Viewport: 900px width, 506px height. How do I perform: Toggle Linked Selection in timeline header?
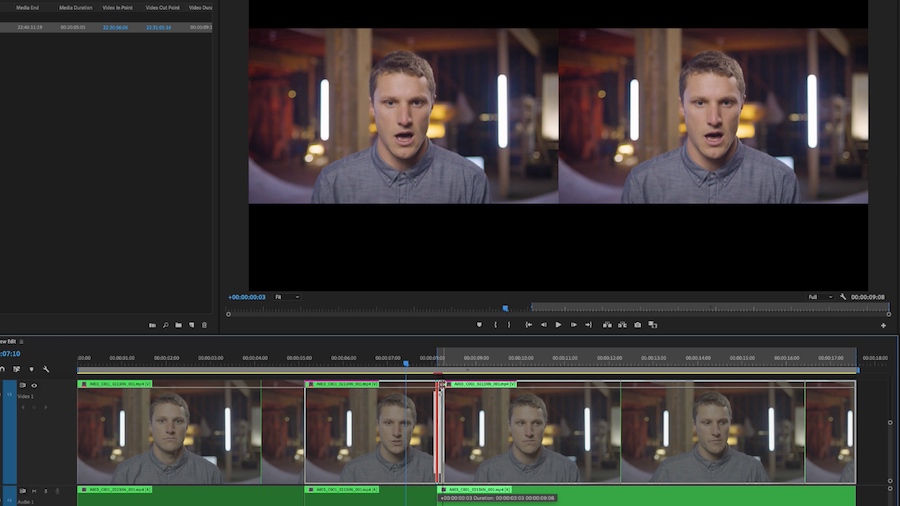(17, 369)
